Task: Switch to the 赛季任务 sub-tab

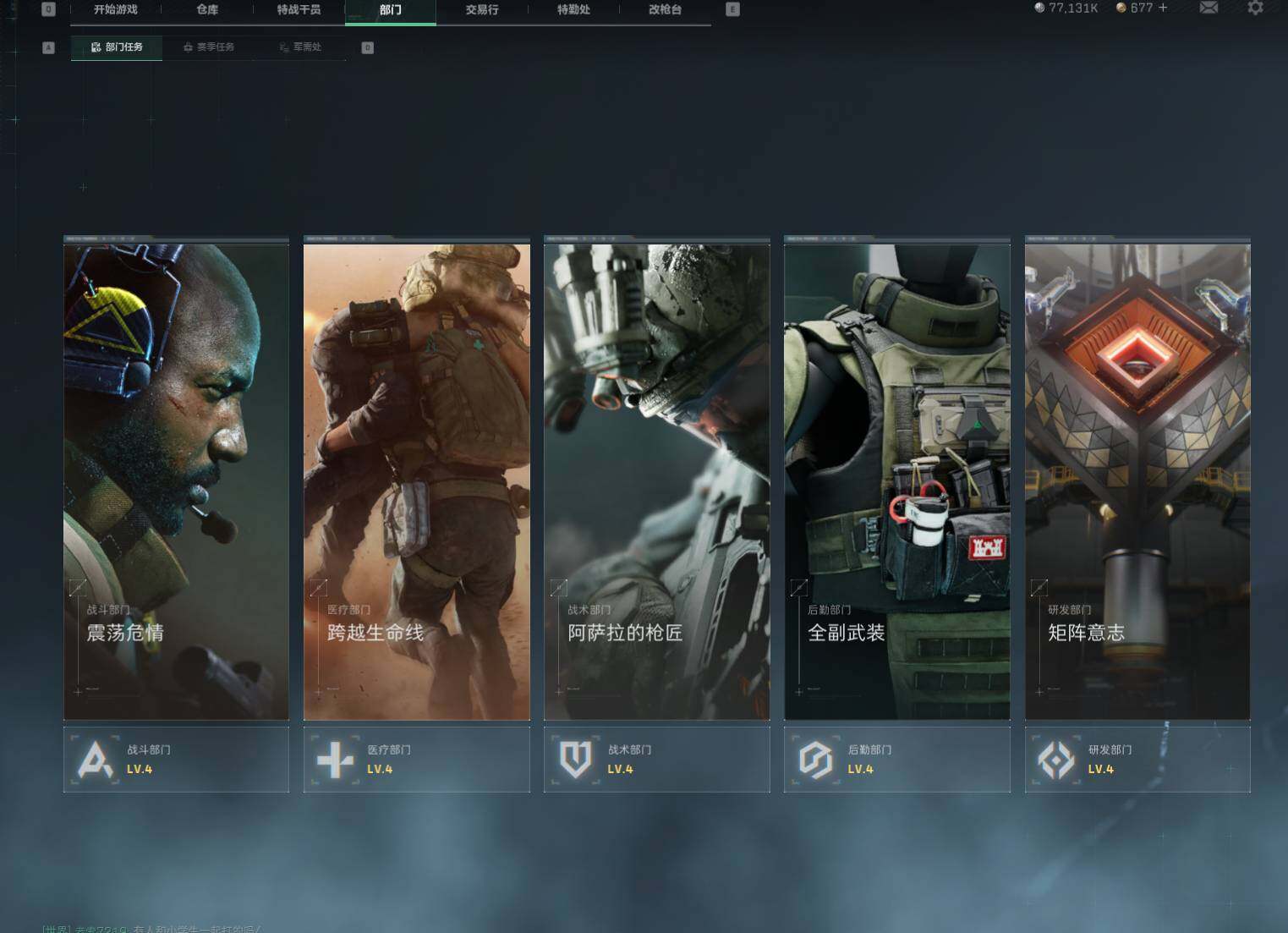Action: [208, 47]
